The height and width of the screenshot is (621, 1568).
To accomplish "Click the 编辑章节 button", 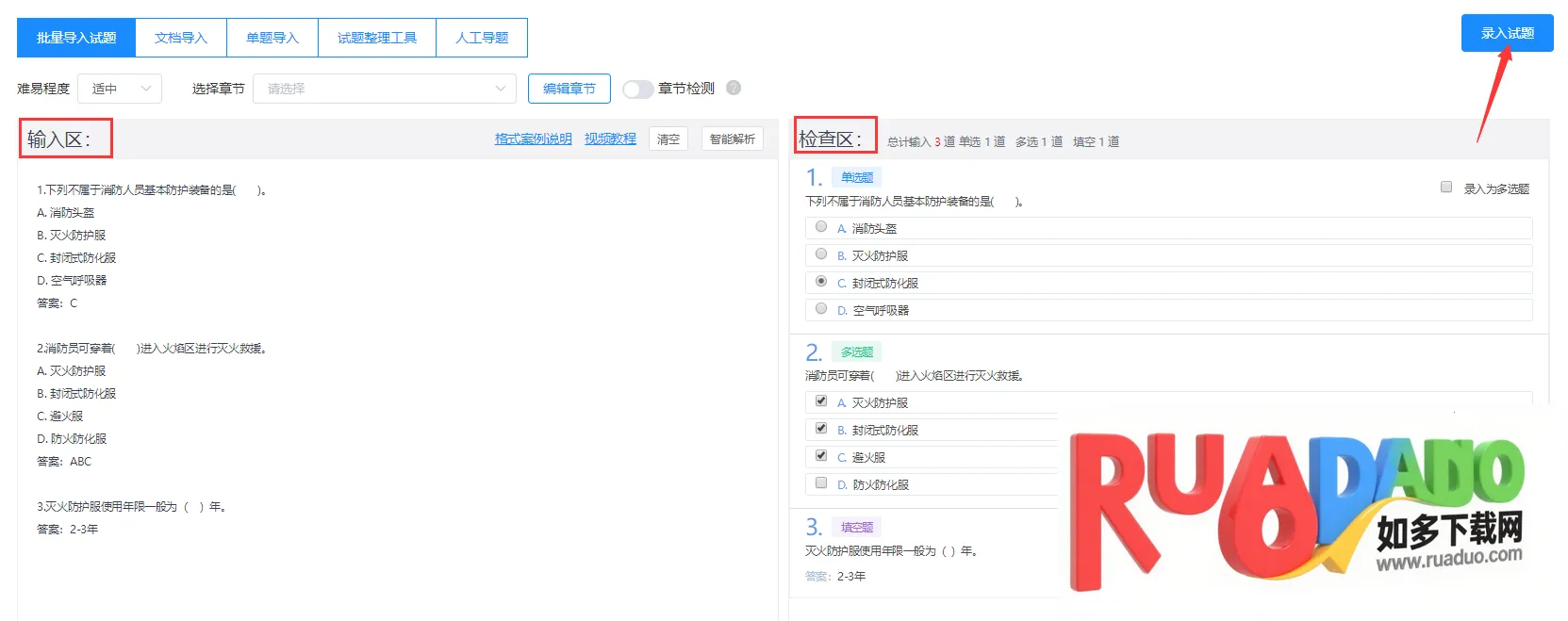I will [x=569, y=89].
